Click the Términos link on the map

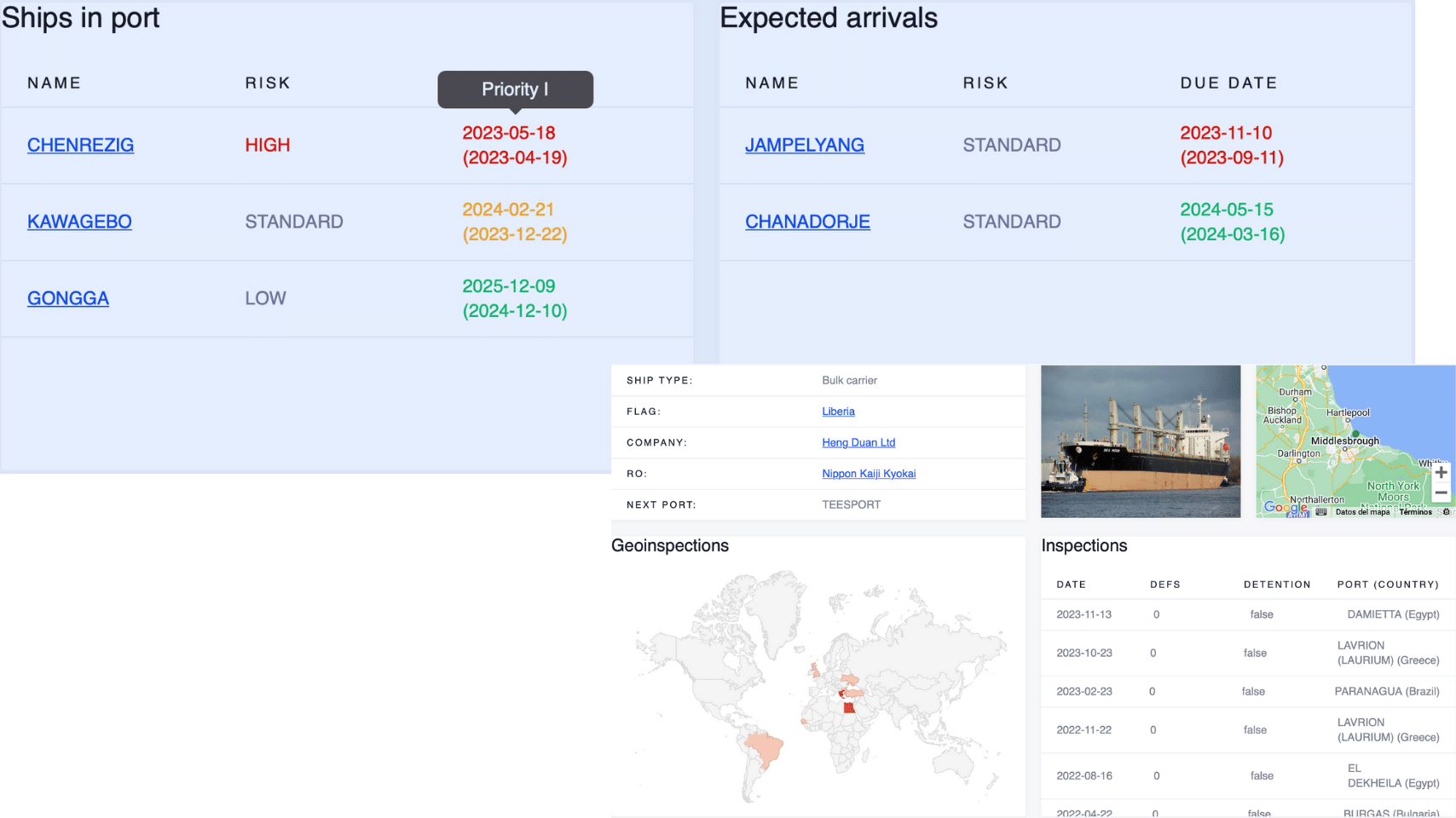[x=1415, y=512]
